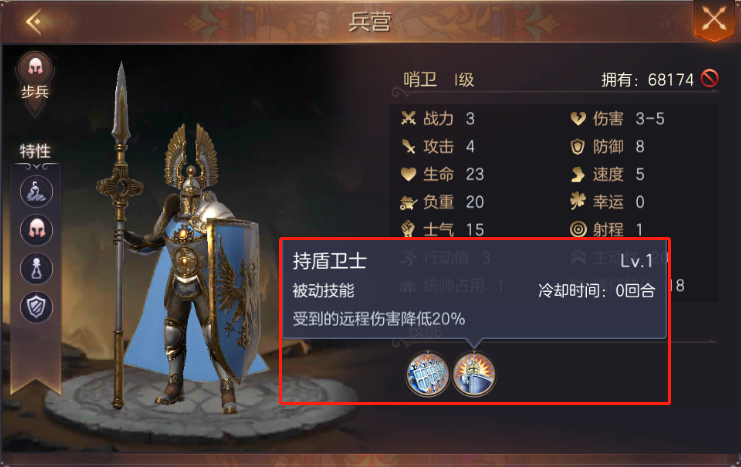Click the back arrow in header
This screenshot has width=741, height=467.
[x=34, y=22]
